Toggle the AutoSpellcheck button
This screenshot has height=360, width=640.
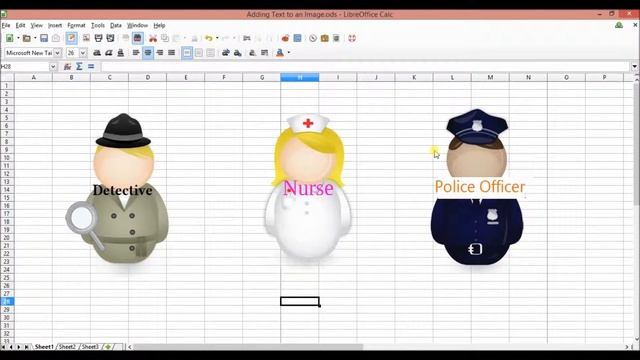click(138, 38)
